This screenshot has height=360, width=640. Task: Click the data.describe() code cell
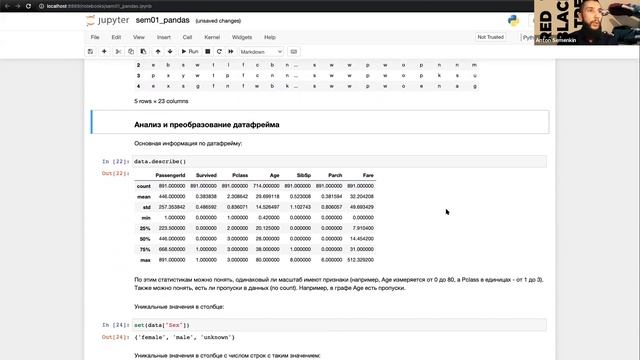pos(339,162)
